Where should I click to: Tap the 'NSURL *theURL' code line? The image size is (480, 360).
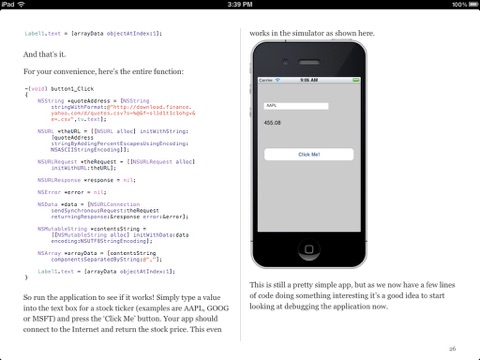pos(113,131)
